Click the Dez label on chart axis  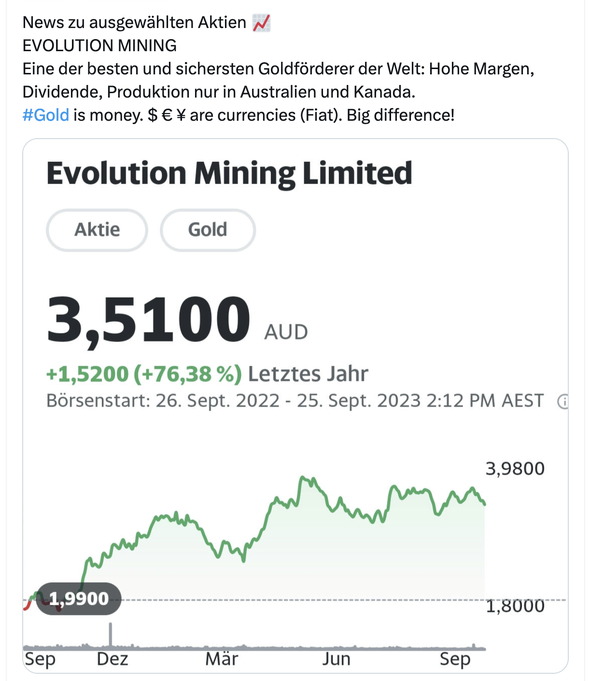click(112, 659)
